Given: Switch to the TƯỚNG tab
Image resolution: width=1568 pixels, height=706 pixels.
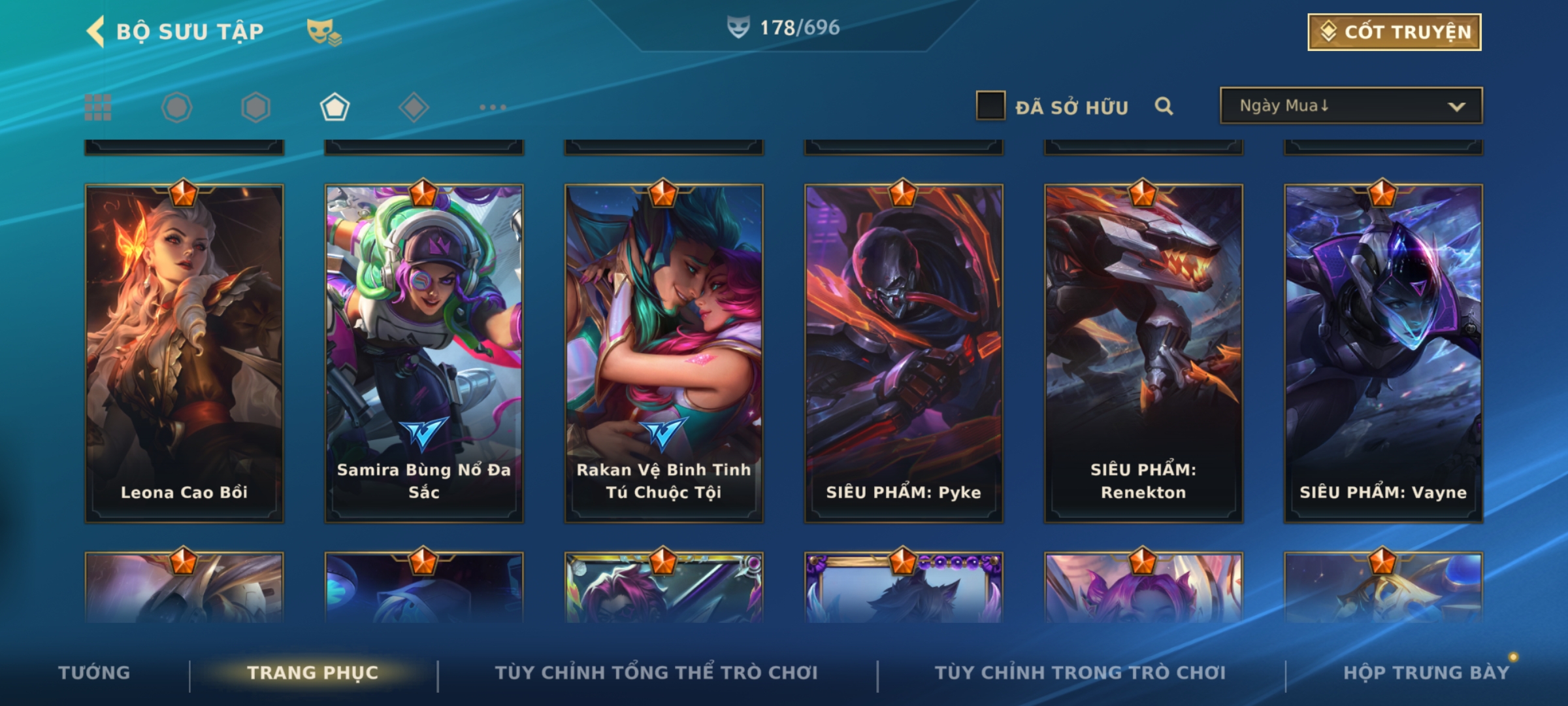Looking at the screenshot, I should pos(94,672).
